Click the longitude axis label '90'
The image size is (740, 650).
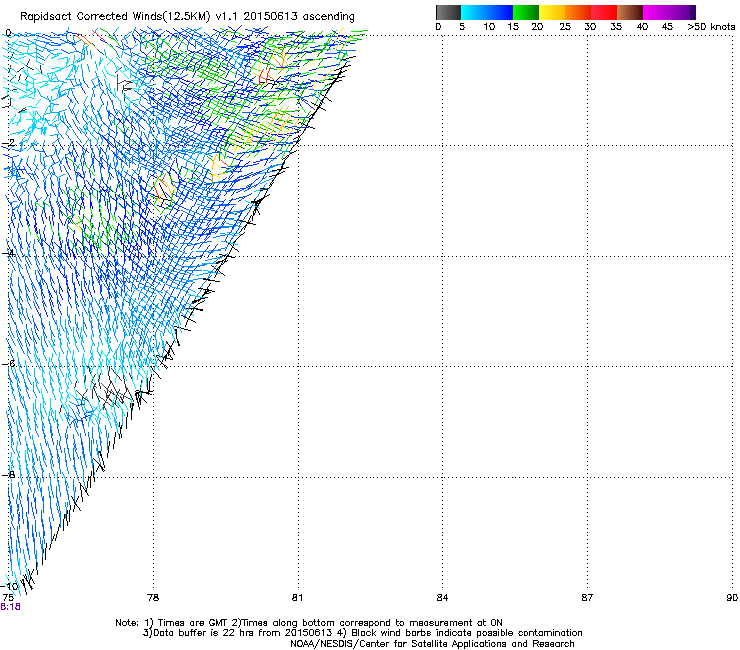(x=732, y=598)
